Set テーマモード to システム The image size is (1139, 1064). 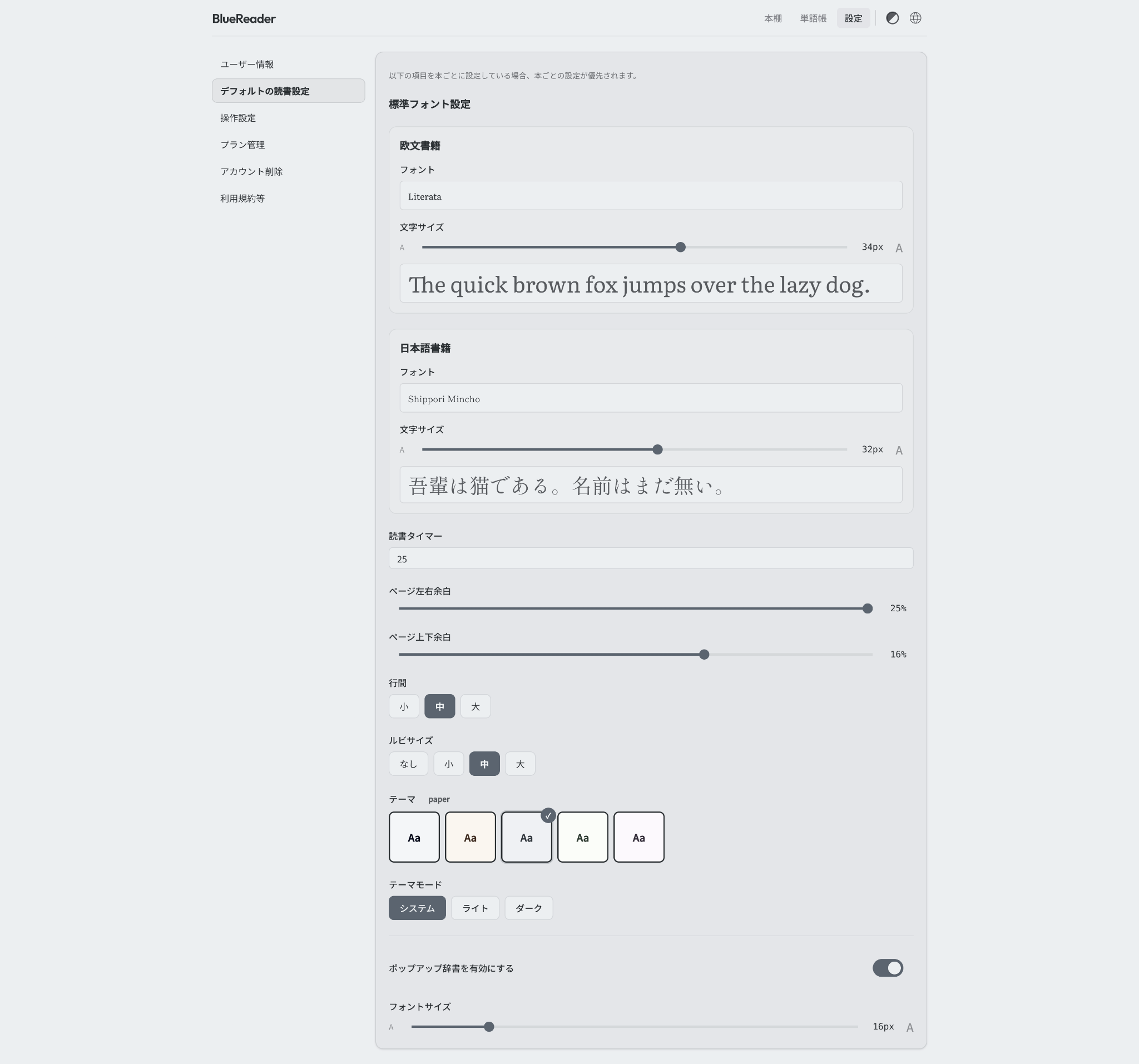point(417,908)
